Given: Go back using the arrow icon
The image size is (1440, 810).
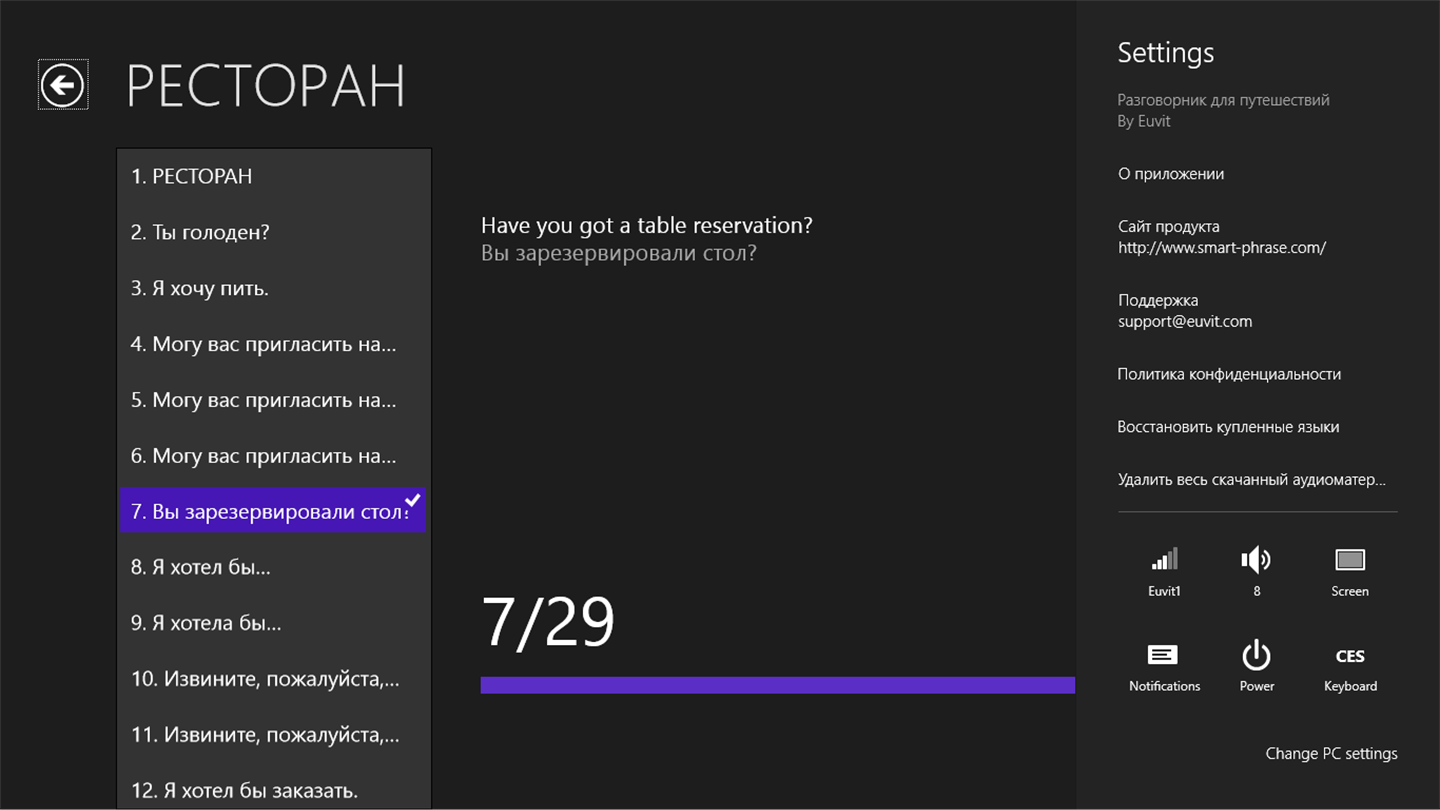Looking at the screenshot, I should 63,85.
